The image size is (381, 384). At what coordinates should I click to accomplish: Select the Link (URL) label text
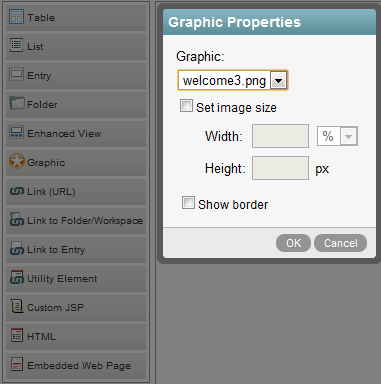pyautogui.click(x=51, y=192)
